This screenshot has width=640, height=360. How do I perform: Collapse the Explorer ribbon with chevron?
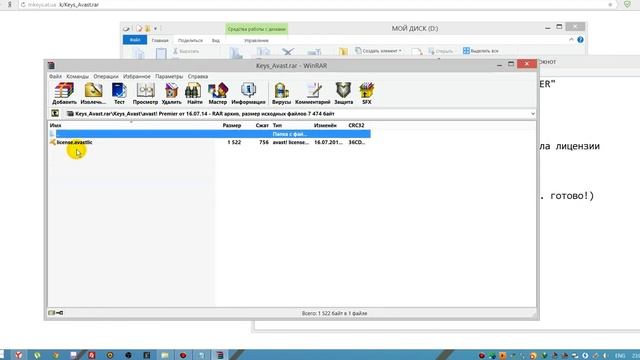(x=571, y=40)
